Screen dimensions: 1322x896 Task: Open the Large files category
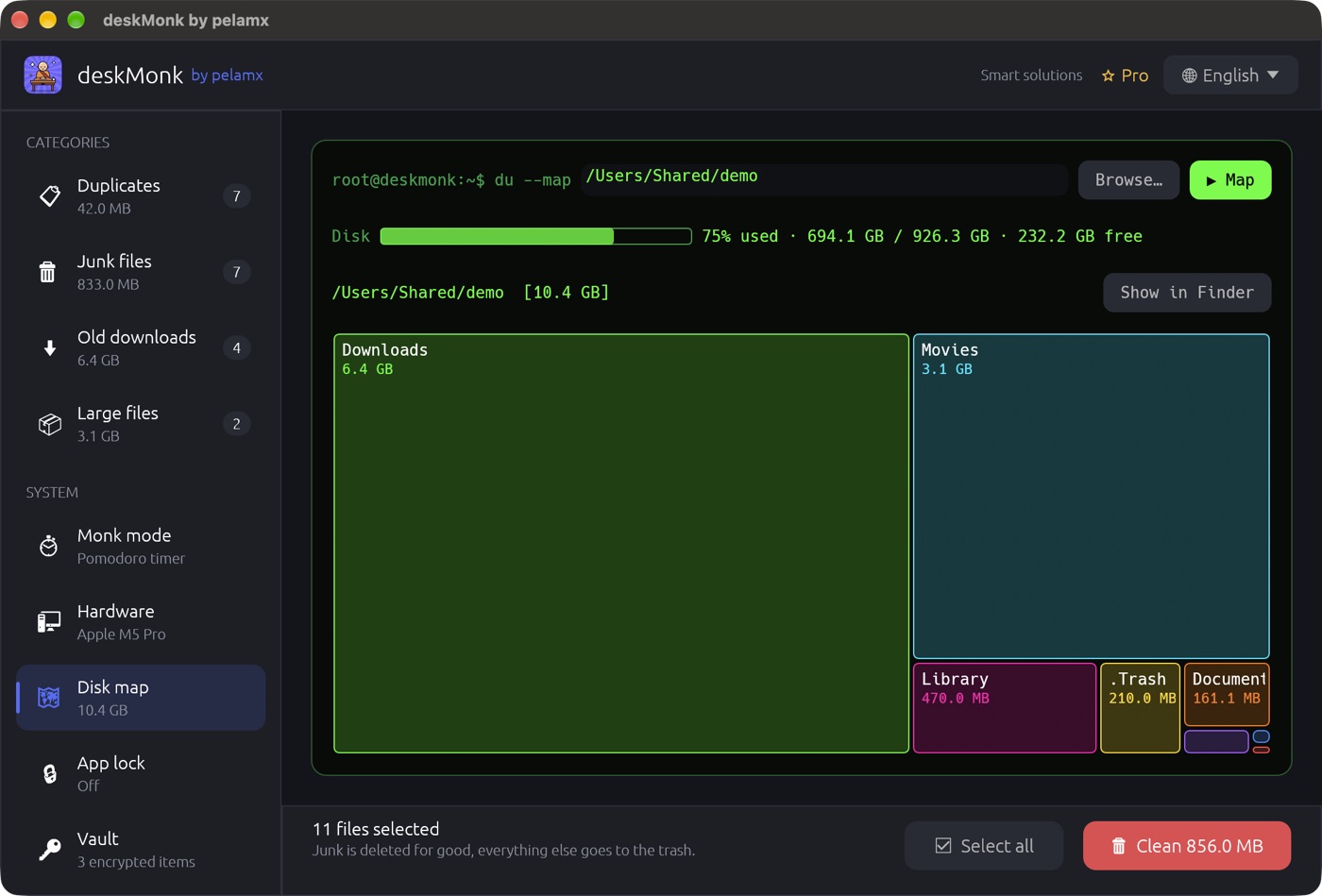click(x=141, y=424)
